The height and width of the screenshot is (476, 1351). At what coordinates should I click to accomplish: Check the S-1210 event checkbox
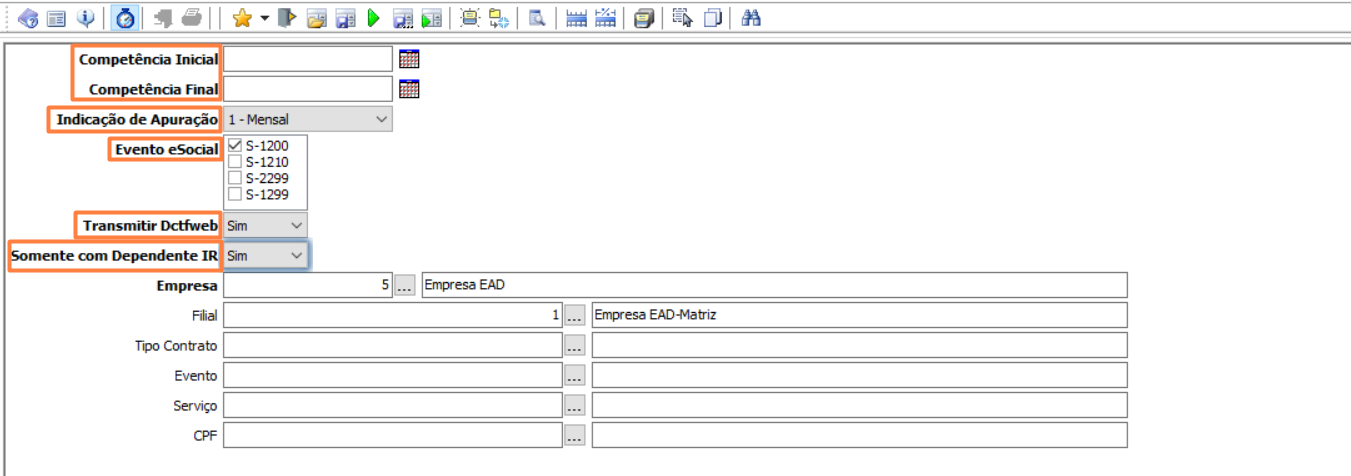[x=235, y=162]
